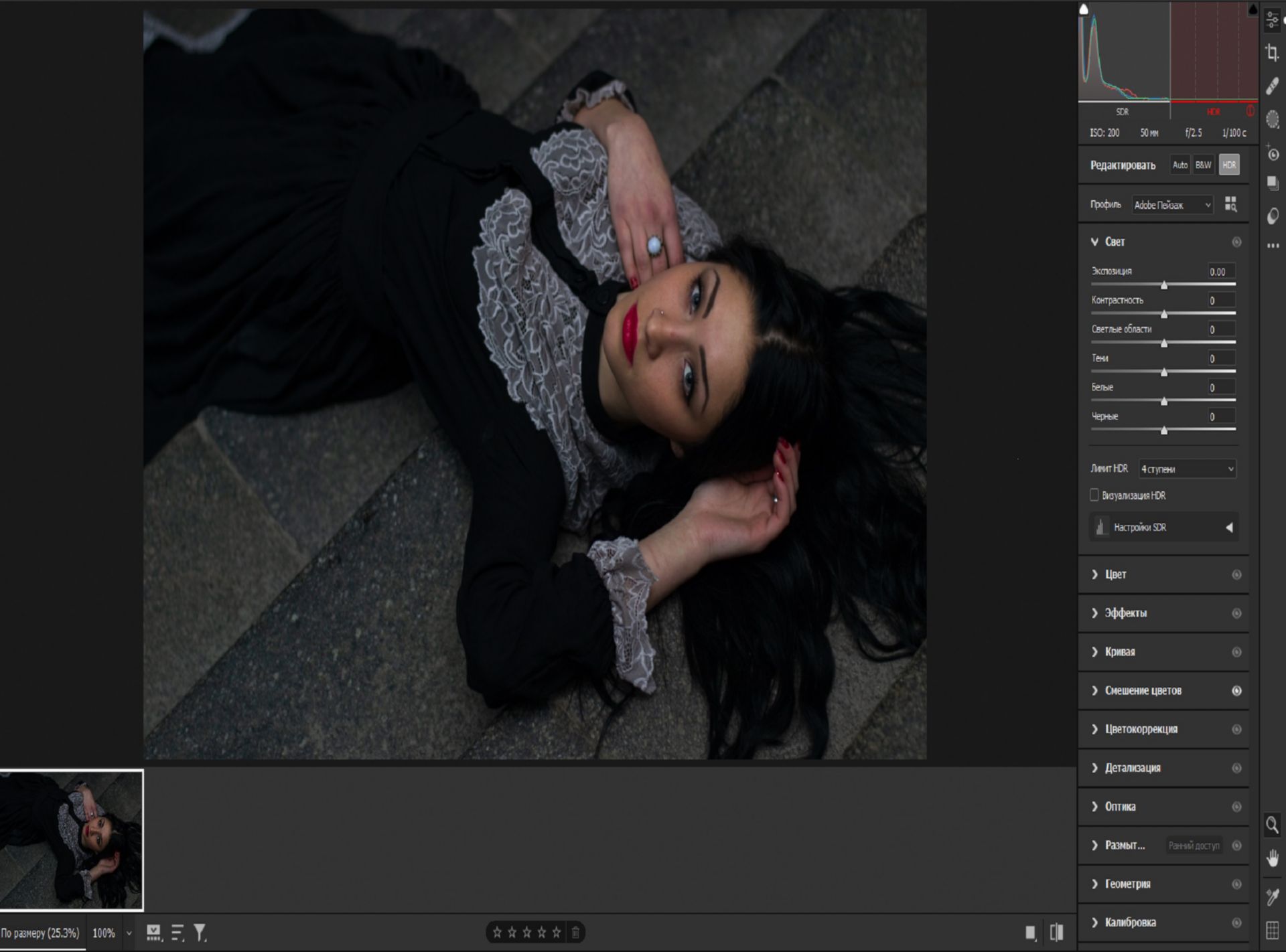Set rating to five stars
The image size is (1286, 952).
point(556,932)
